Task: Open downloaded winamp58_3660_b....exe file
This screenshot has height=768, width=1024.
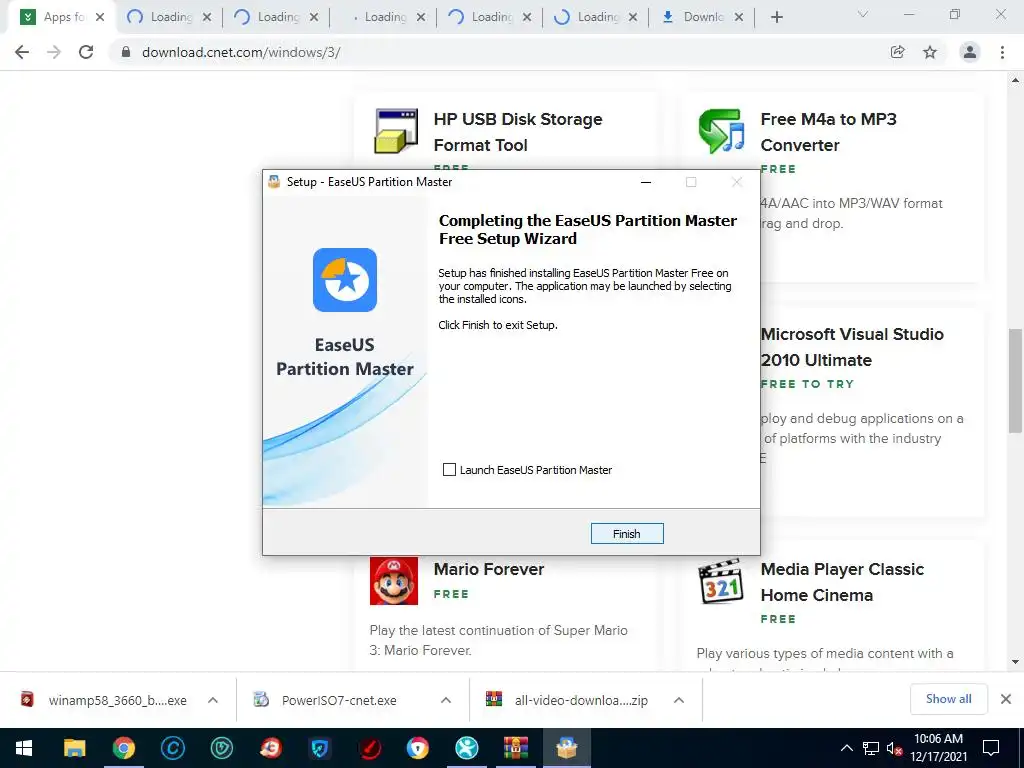Action: (104, 700)
